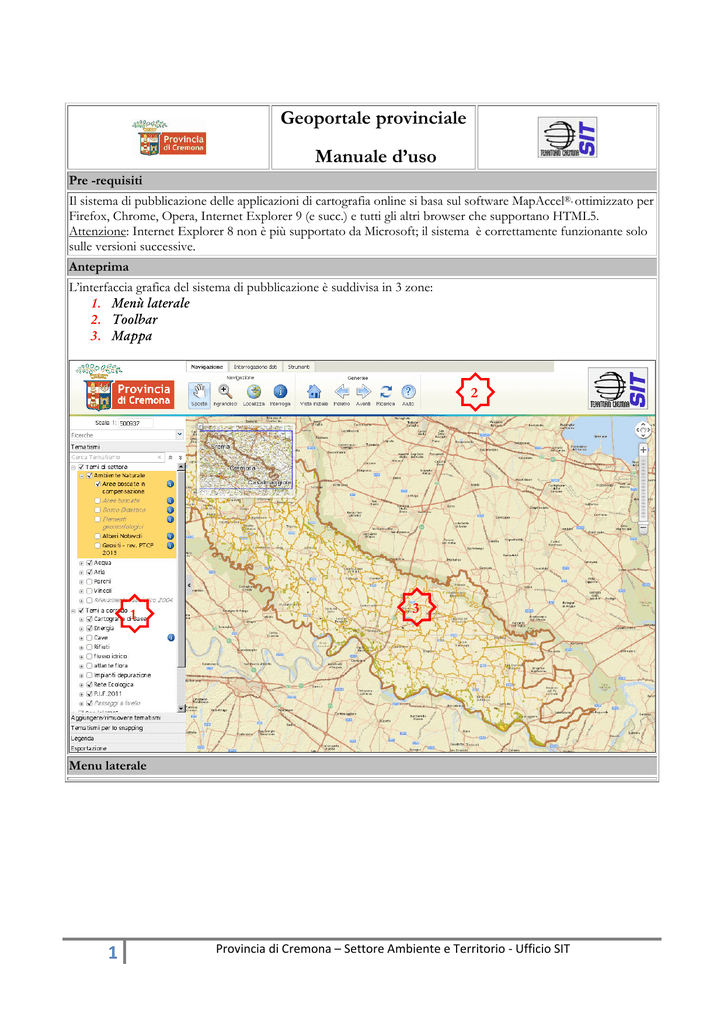This screenshot has height=1024, width=724.
Task: Uncheck the Aree boscate in compensazione layer
Action: click(98, 484)
